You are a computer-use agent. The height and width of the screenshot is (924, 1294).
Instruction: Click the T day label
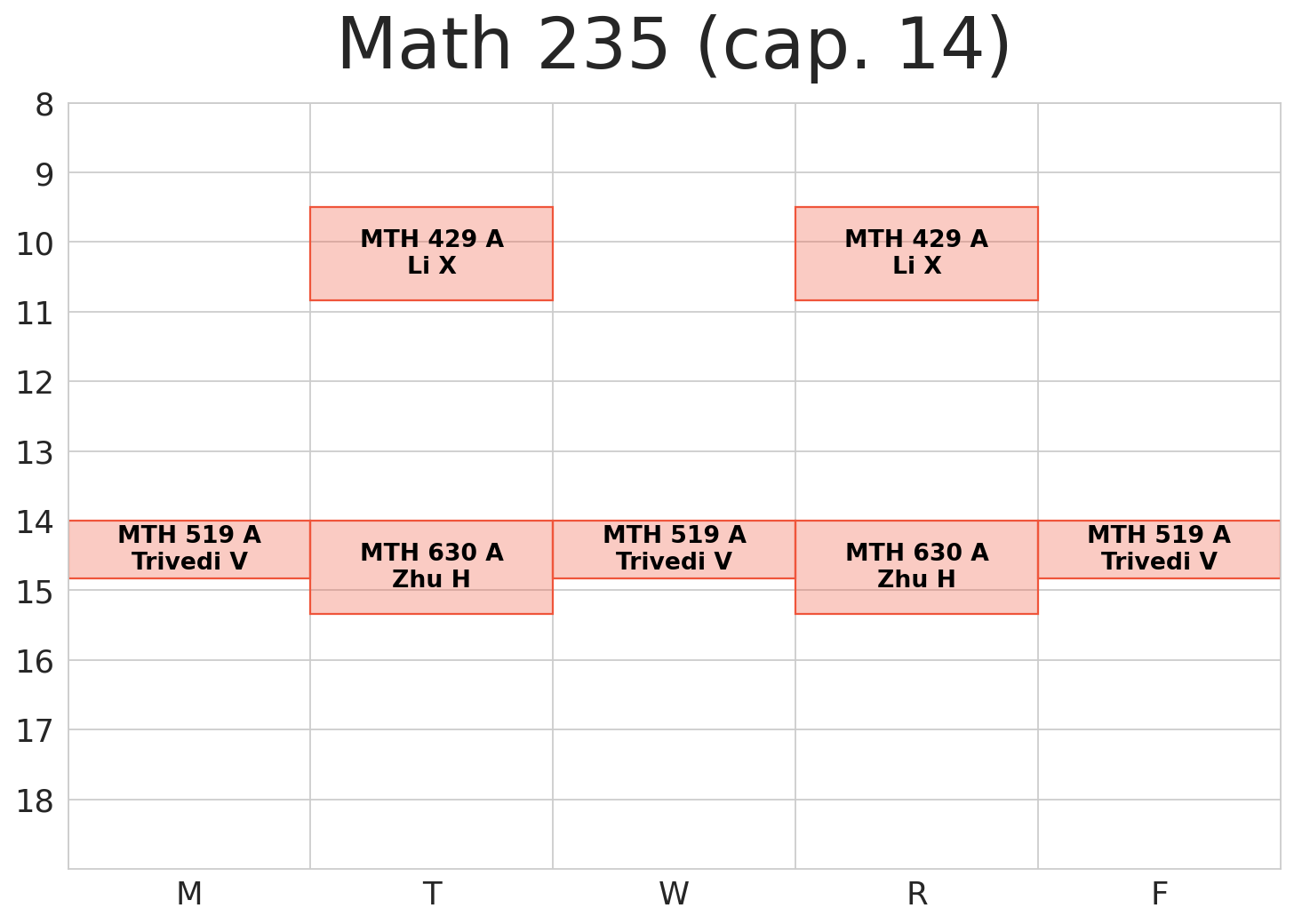click(432, 894)
